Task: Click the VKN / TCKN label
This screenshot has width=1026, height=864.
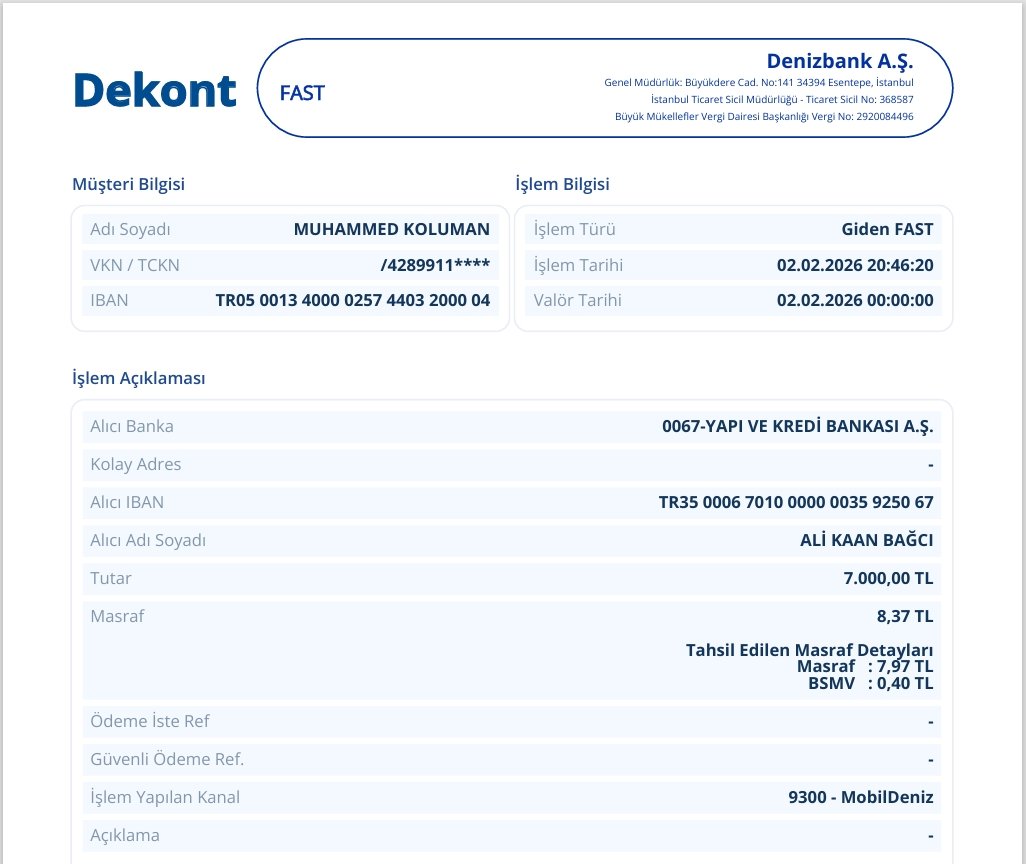Action: tap(135, 265)
